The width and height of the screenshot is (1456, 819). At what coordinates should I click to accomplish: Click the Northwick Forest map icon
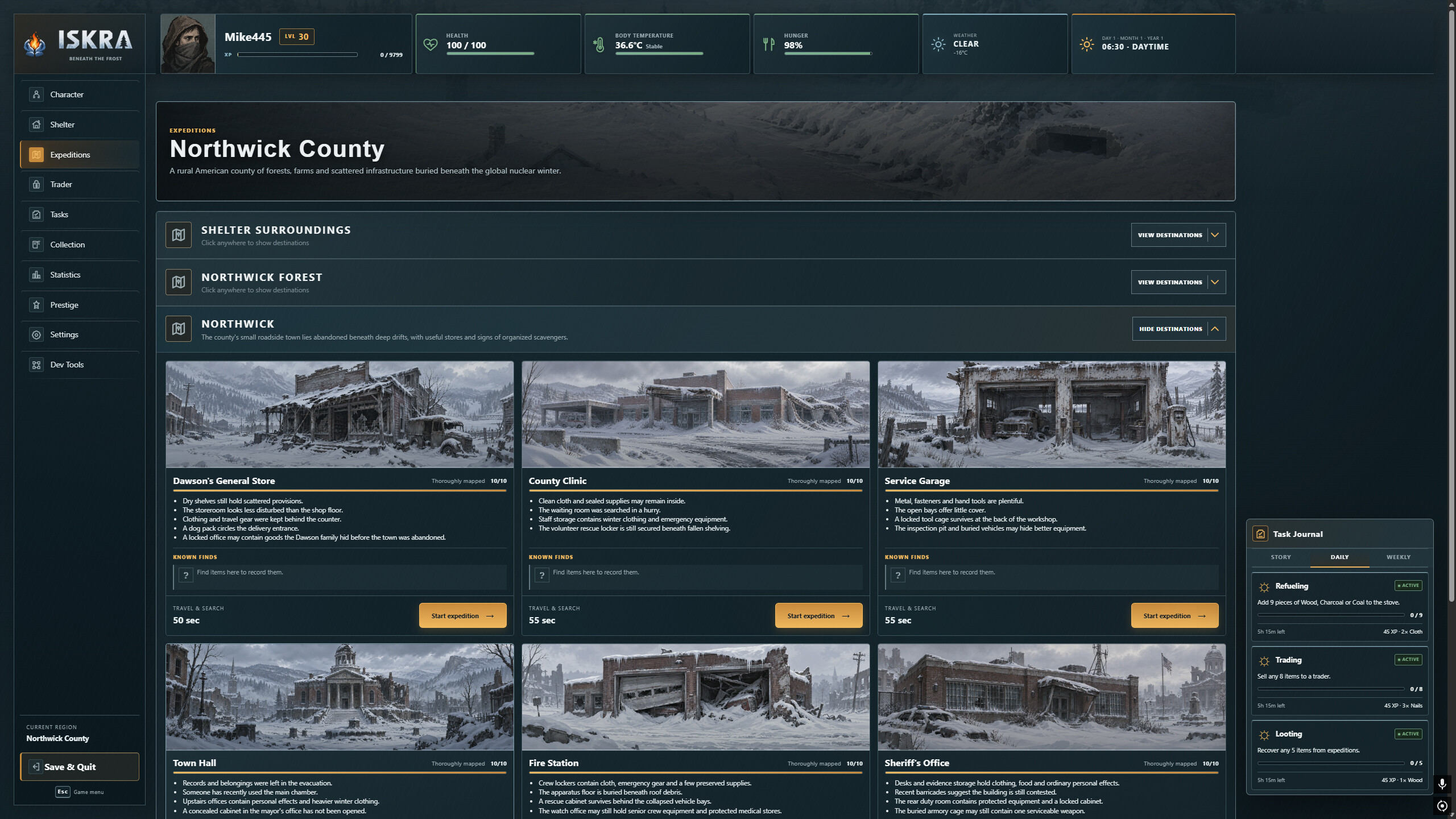179,282
